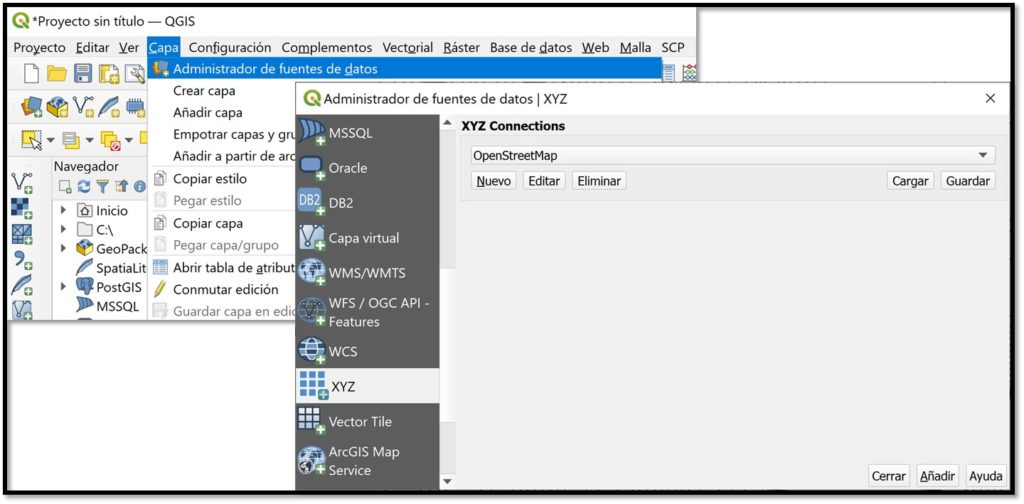Viewport: 1024px width, 504px height.
Task: Select the XYZ source in sidebar
Action: pos(367,386)
